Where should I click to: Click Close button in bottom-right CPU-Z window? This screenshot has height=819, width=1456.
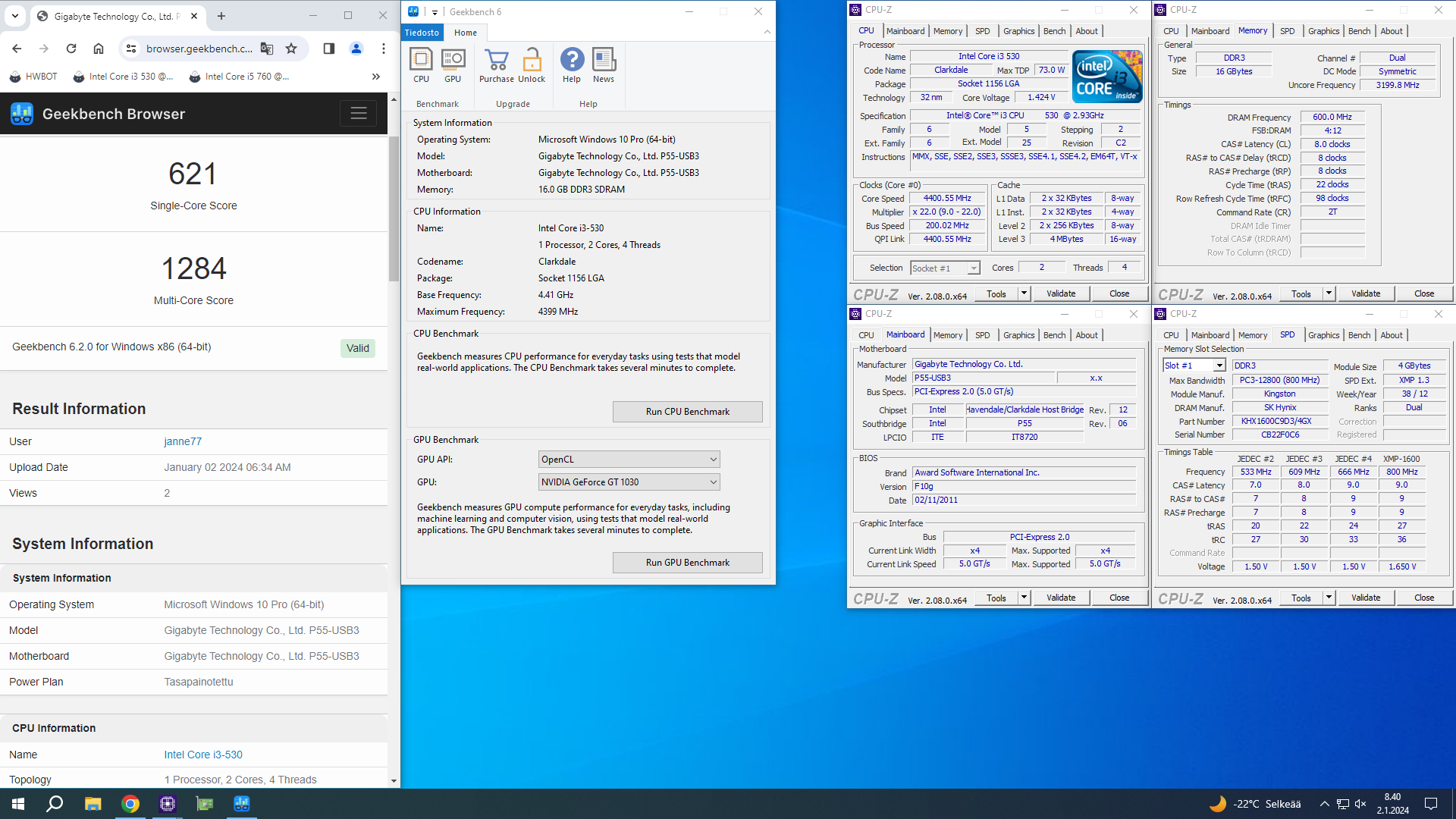point(1424,598)
